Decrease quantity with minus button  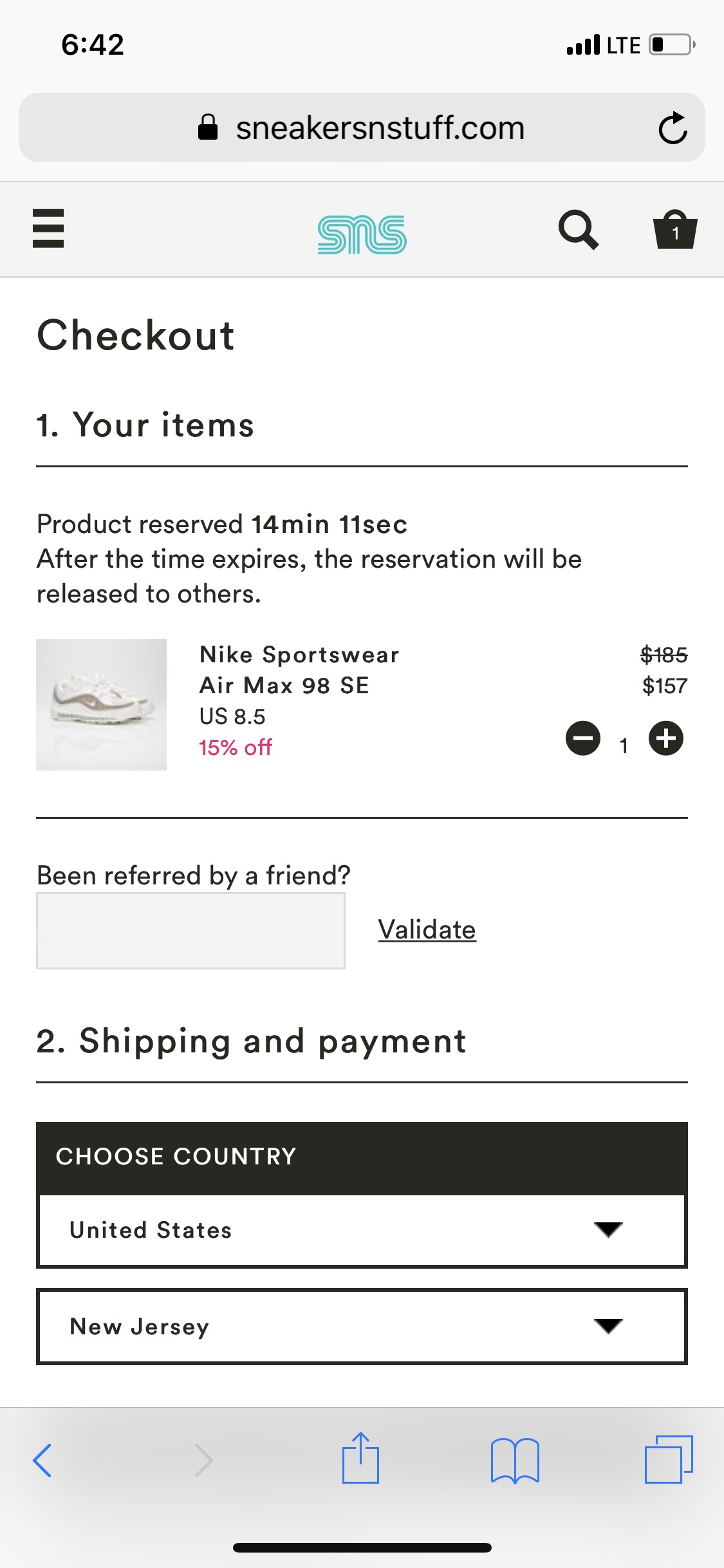(583, 738)
